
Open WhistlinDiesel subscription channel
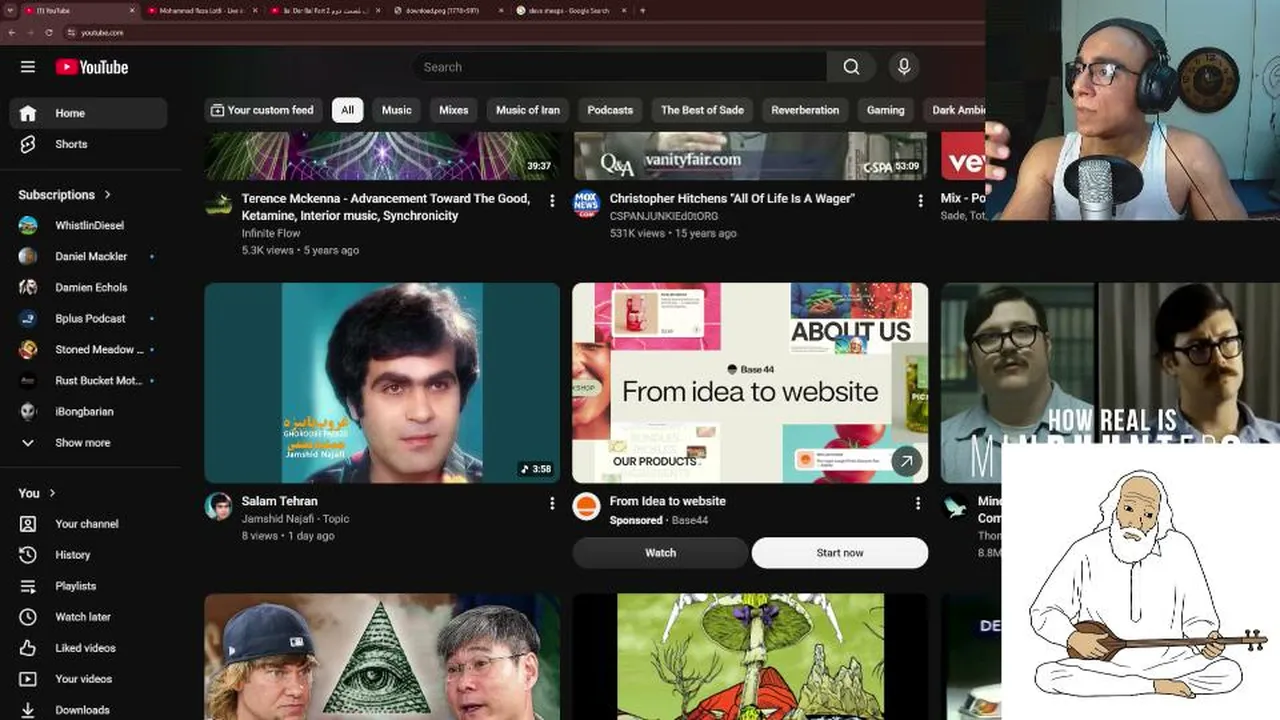(x=88, y=225)
